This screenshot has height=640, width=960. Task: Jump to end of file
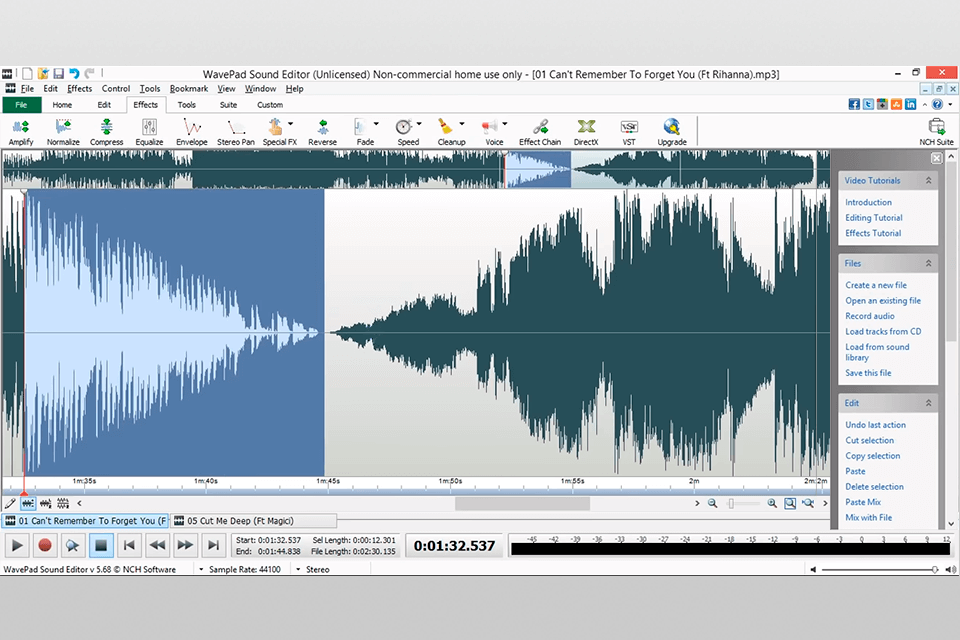click(213, 545)
